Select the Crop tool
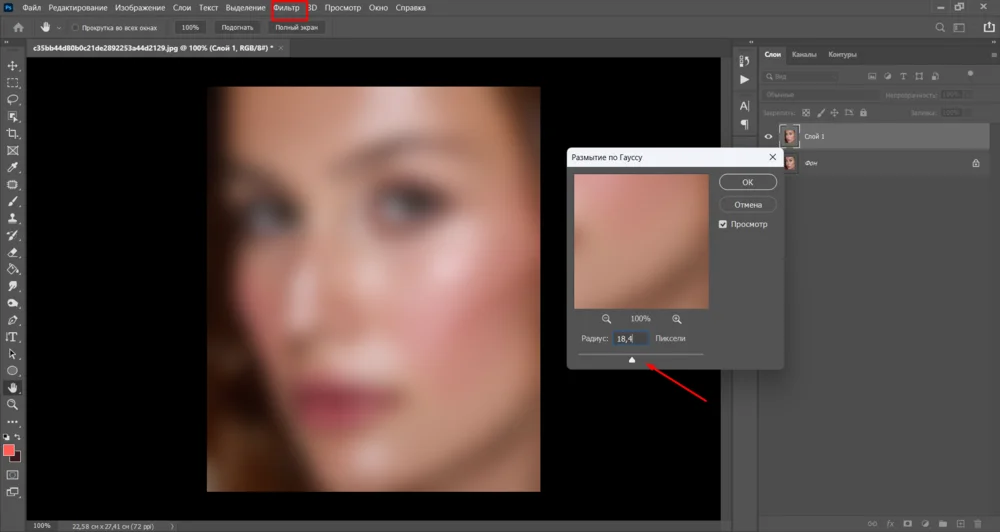This screenshot has height=532, width=1000. tap(13, 133)
